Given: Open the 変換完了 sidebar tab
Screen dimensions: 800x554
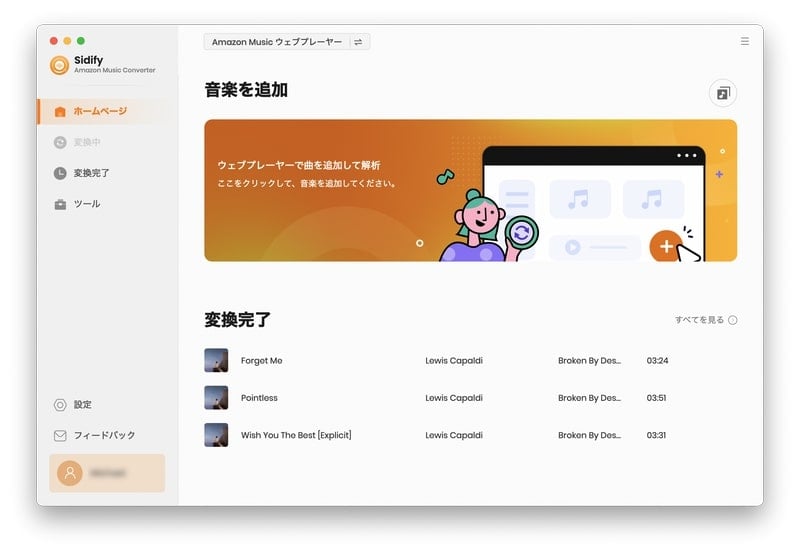Looking at the screenshot, I should (x=107, y=173).
